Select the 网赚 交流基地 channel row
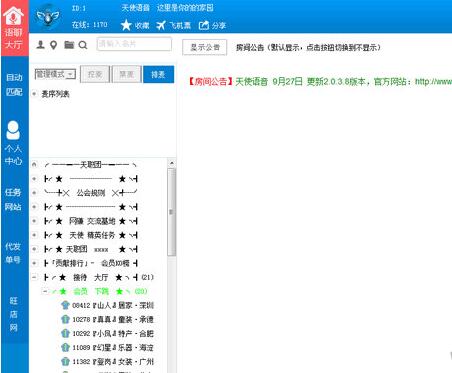The image size is (452, 373). [91, 221]
